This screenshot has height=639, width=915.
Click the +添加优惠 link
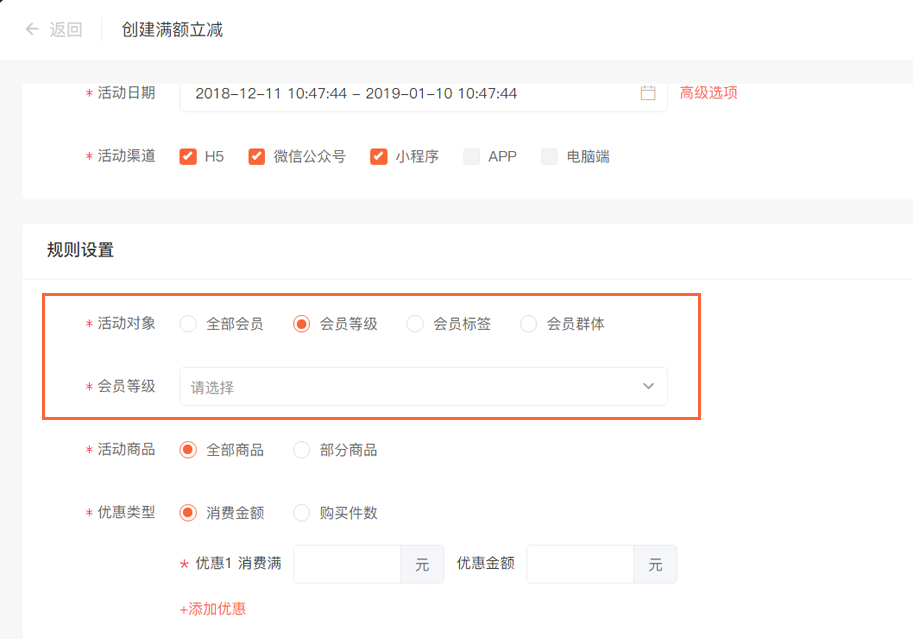[x=212, y=609]
